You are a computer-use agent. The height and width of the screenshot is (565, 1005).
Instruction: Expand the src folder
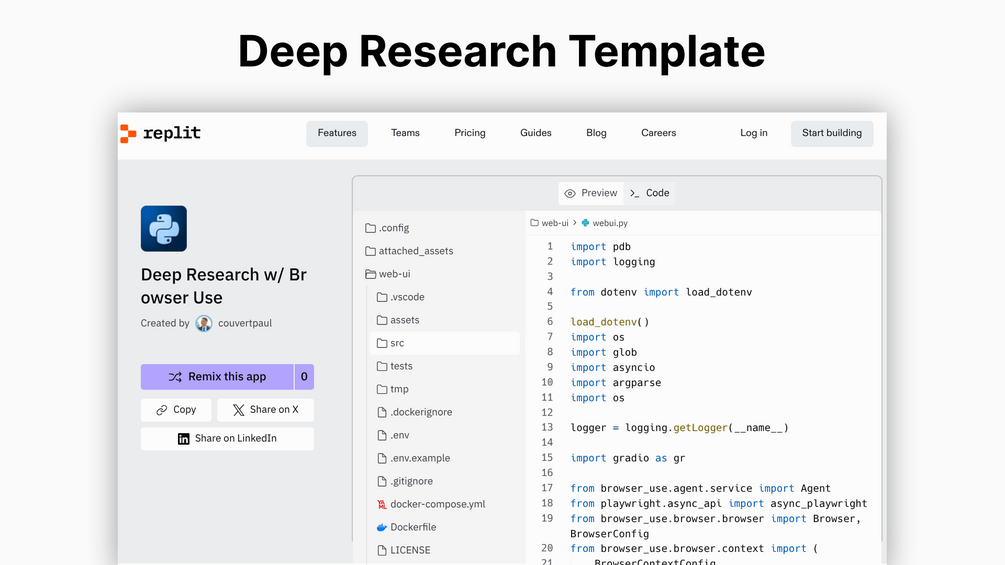click(x=445, y=343)
